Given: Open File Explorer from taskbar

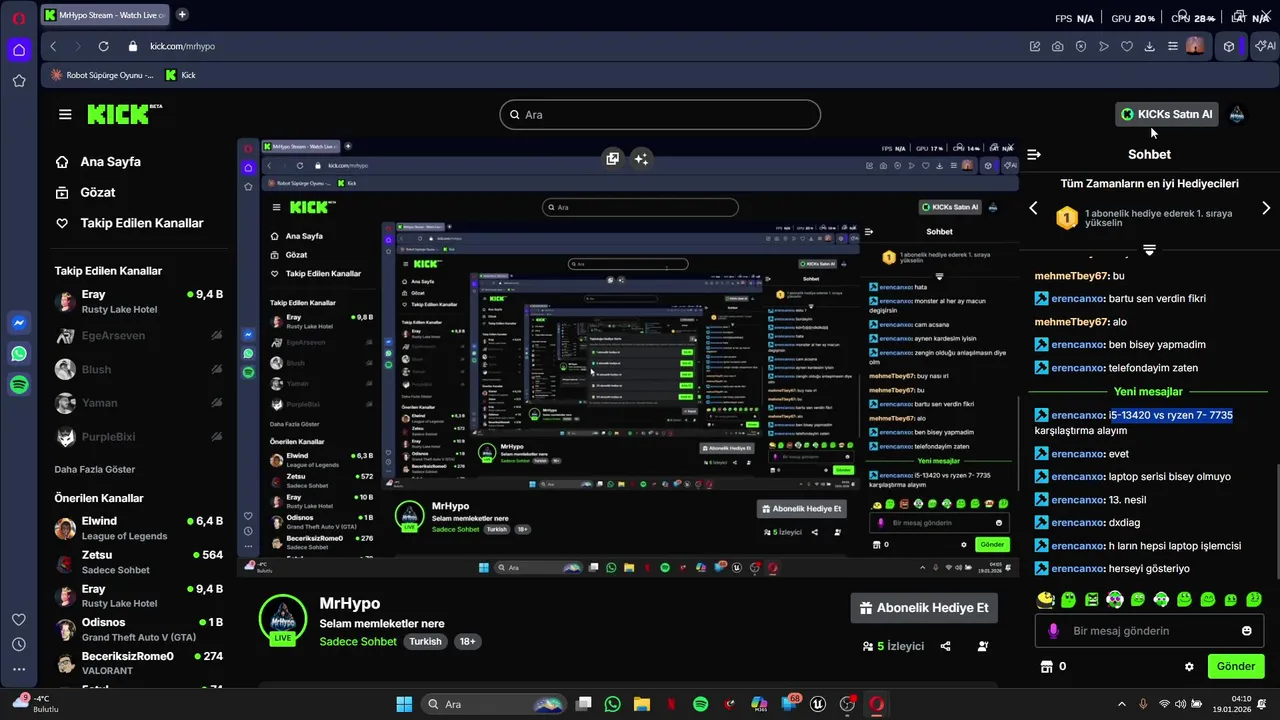Looking at the screenshot, I should coord(641,704).
